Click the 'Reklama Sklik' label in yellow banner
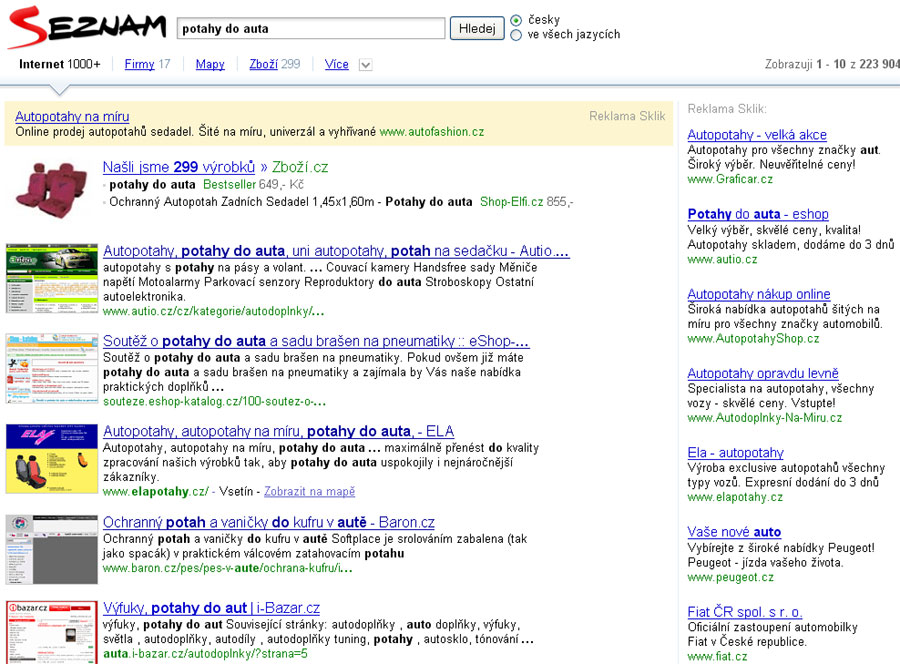 tap(627, 116)
